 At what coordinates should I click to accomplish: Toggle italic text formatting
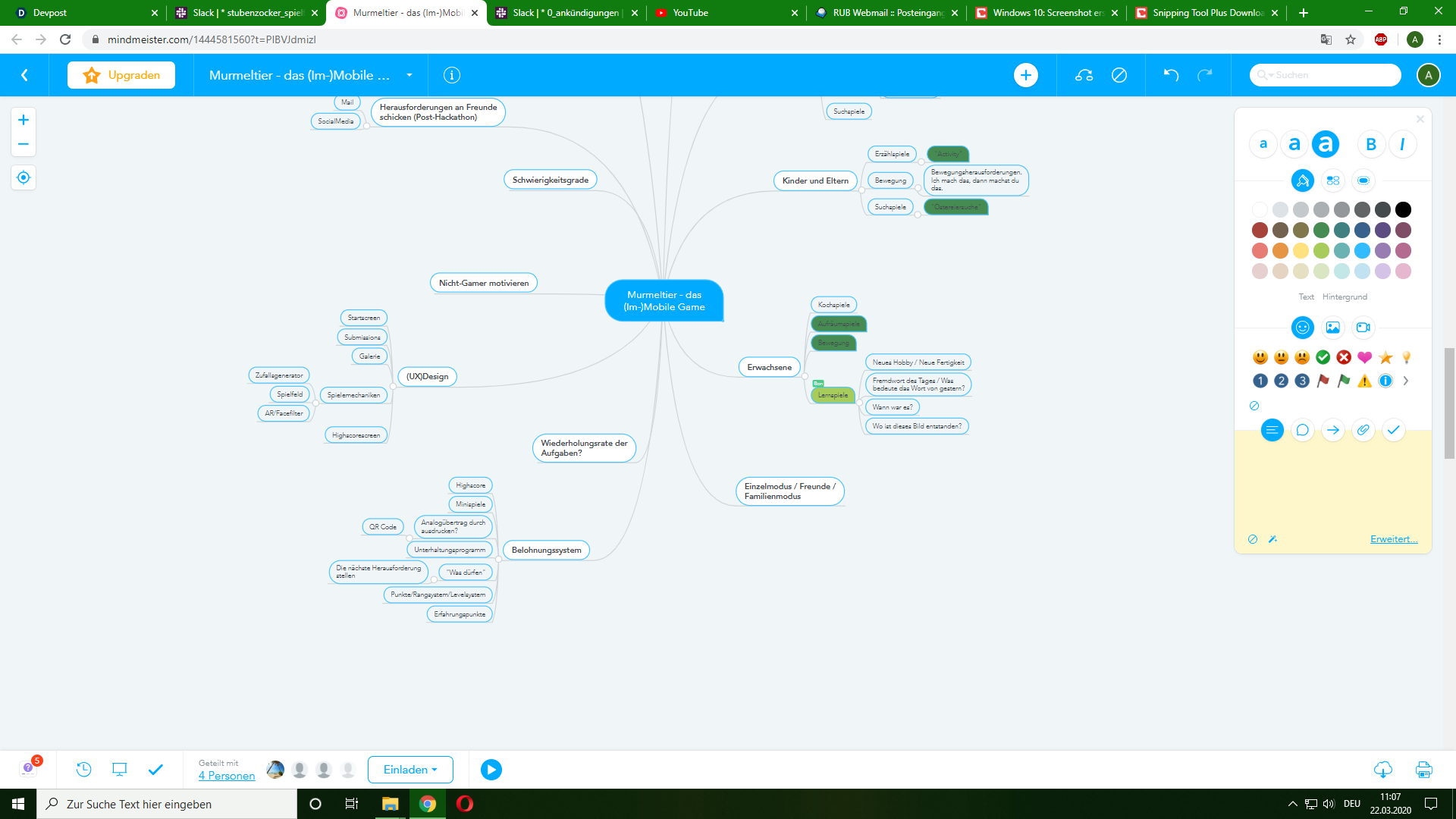point(1402,144)
